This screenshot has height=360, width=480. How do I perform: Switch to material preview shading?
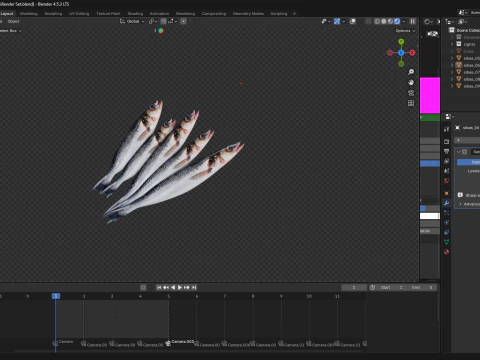coord(390,21)
